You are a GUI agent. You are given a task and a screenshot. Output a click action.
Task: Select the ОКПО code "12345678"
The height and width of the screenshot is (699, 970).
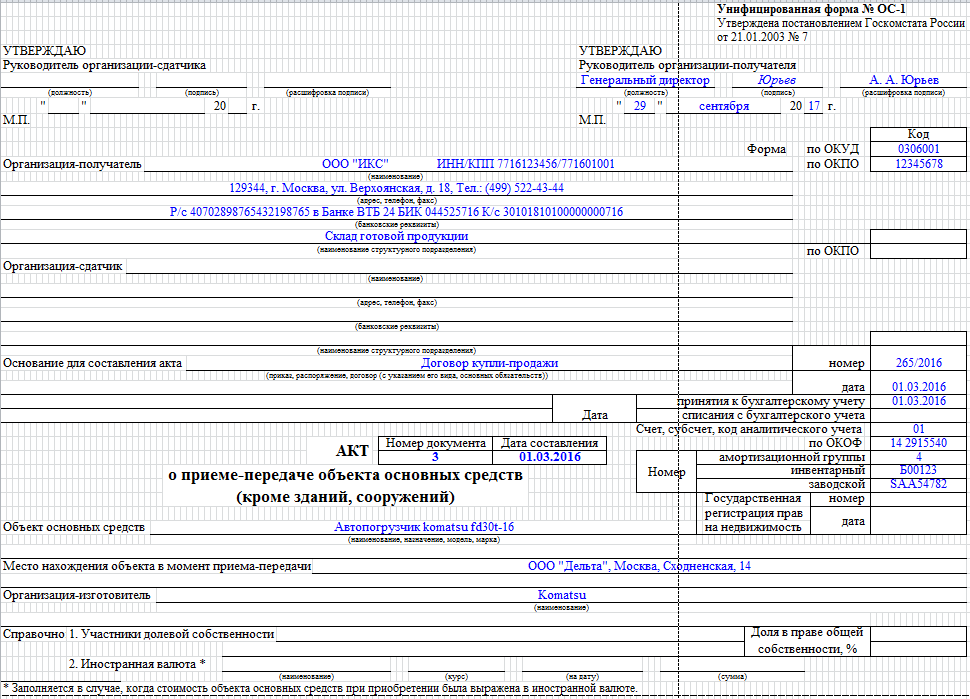coord(919,164)
